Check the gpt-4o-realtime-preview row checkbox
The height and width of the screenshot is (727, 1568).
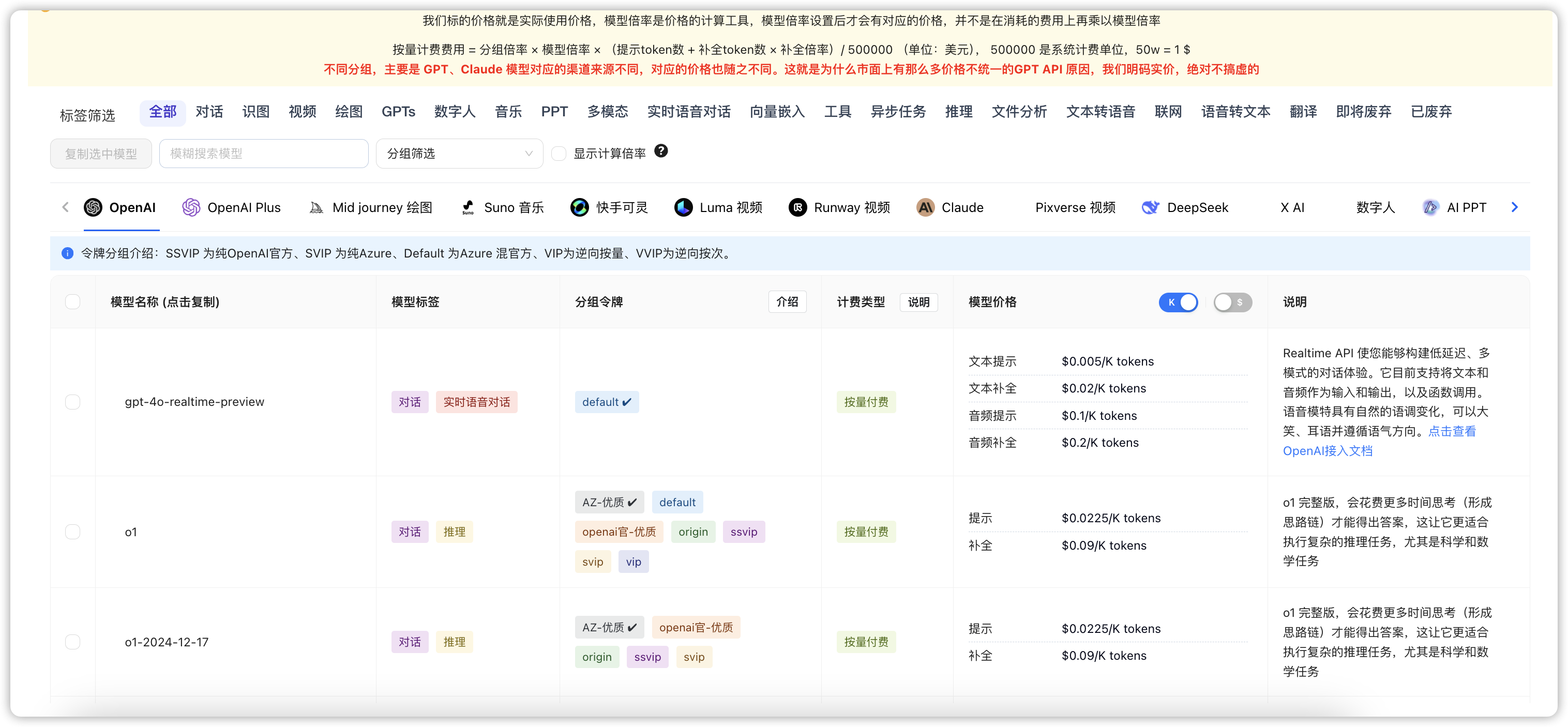(x=72, y=402)
